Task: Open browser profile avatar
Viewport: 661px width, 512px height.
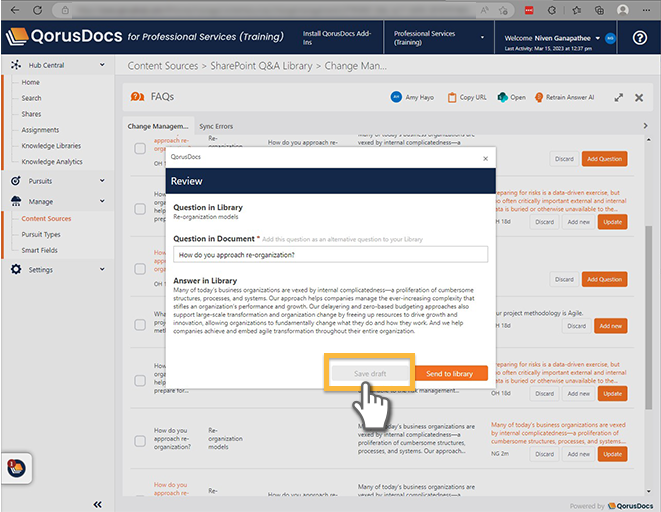Action: (623, 10)
